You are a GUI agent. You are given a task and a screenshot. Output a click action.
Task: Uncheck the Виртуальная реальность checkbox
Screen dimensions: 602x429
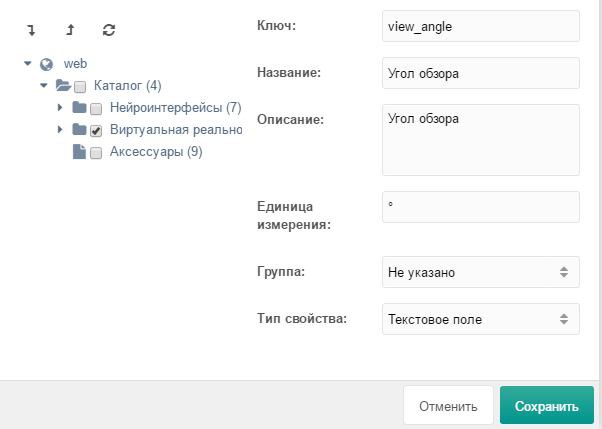point(96,131)
